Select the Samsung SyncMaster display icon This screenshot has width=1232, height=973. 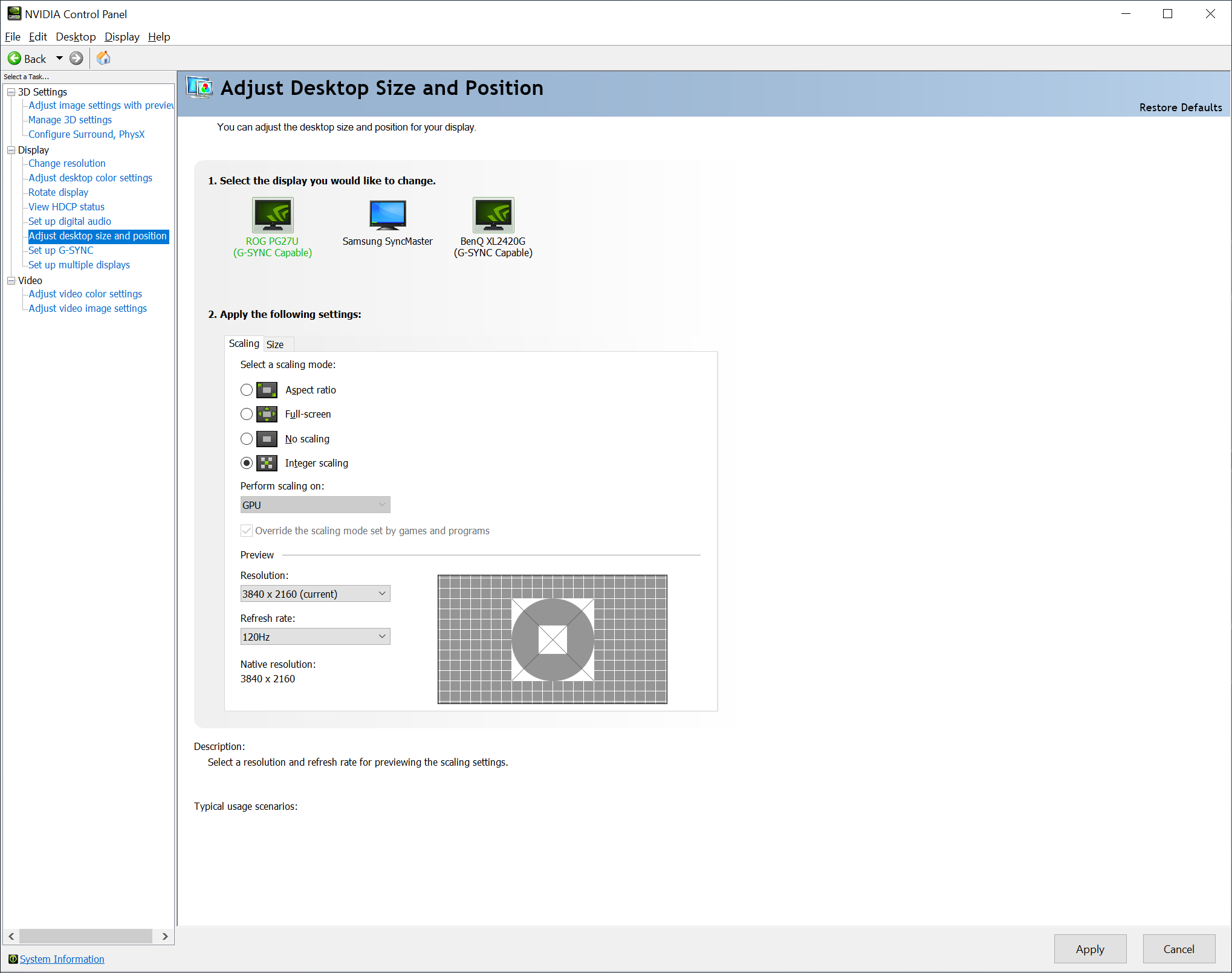coord(387,215)
